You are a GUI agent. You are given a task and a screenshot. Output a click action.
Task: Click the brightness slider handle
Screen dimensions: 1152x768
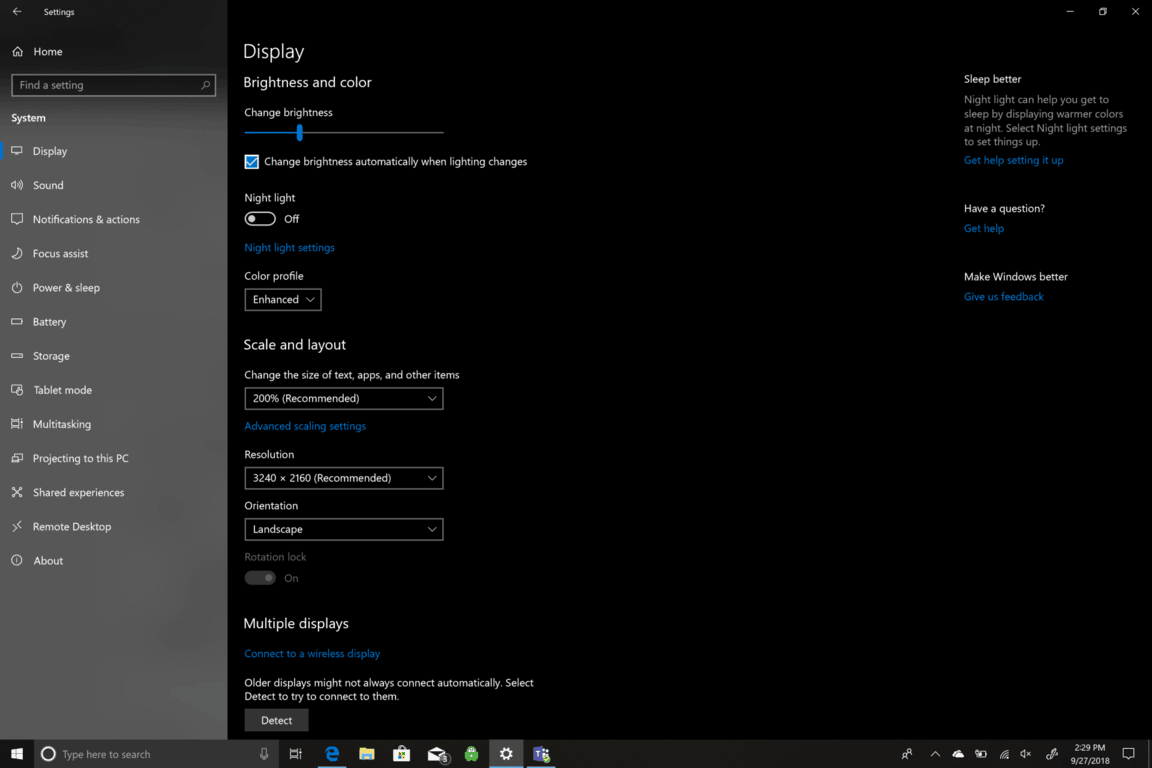coord(299,132)
